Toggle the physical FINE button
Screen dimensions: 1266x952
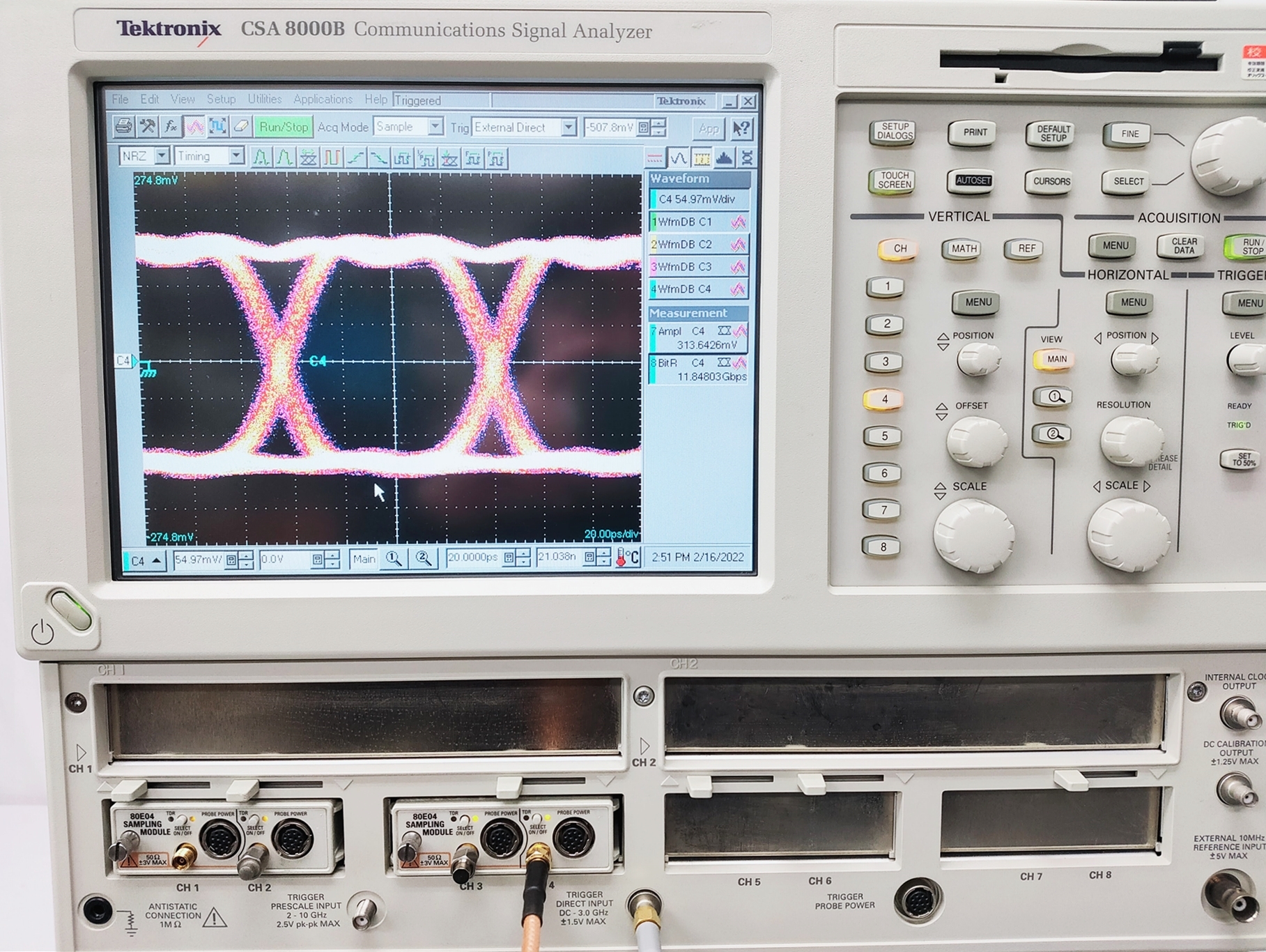(1129, 134)
